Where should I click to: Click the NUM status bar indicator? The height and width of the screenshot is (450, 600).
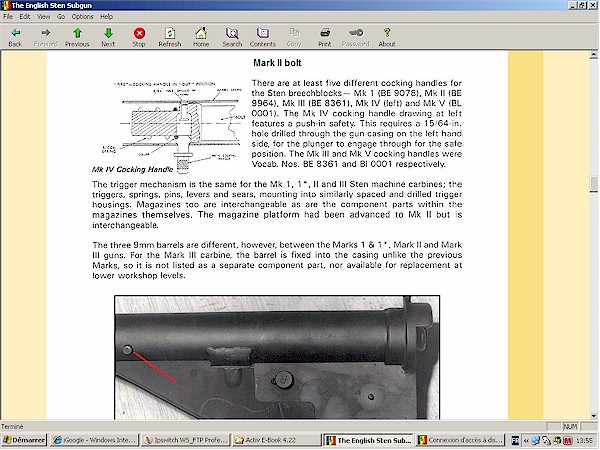coord(570,426)
